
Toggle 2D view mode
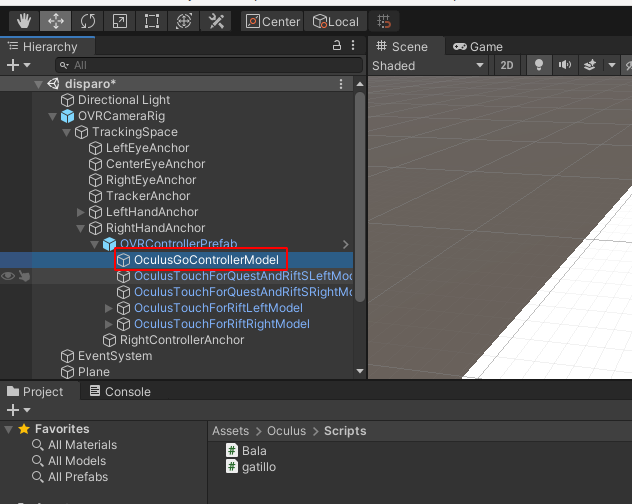507,65
